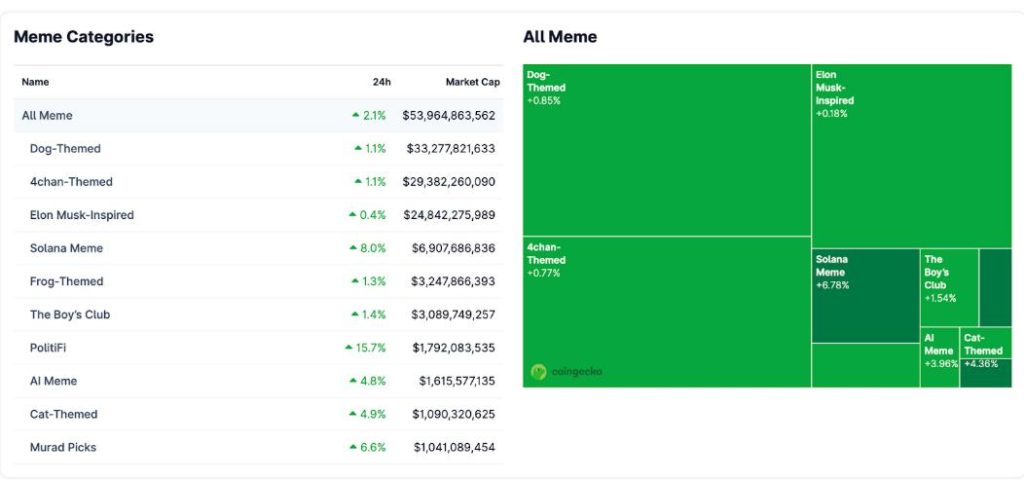Click the up arrow next to Solana Meme 8.0%
The width and height of the screenshot is (1024, 481).
[x=353, y=248]
